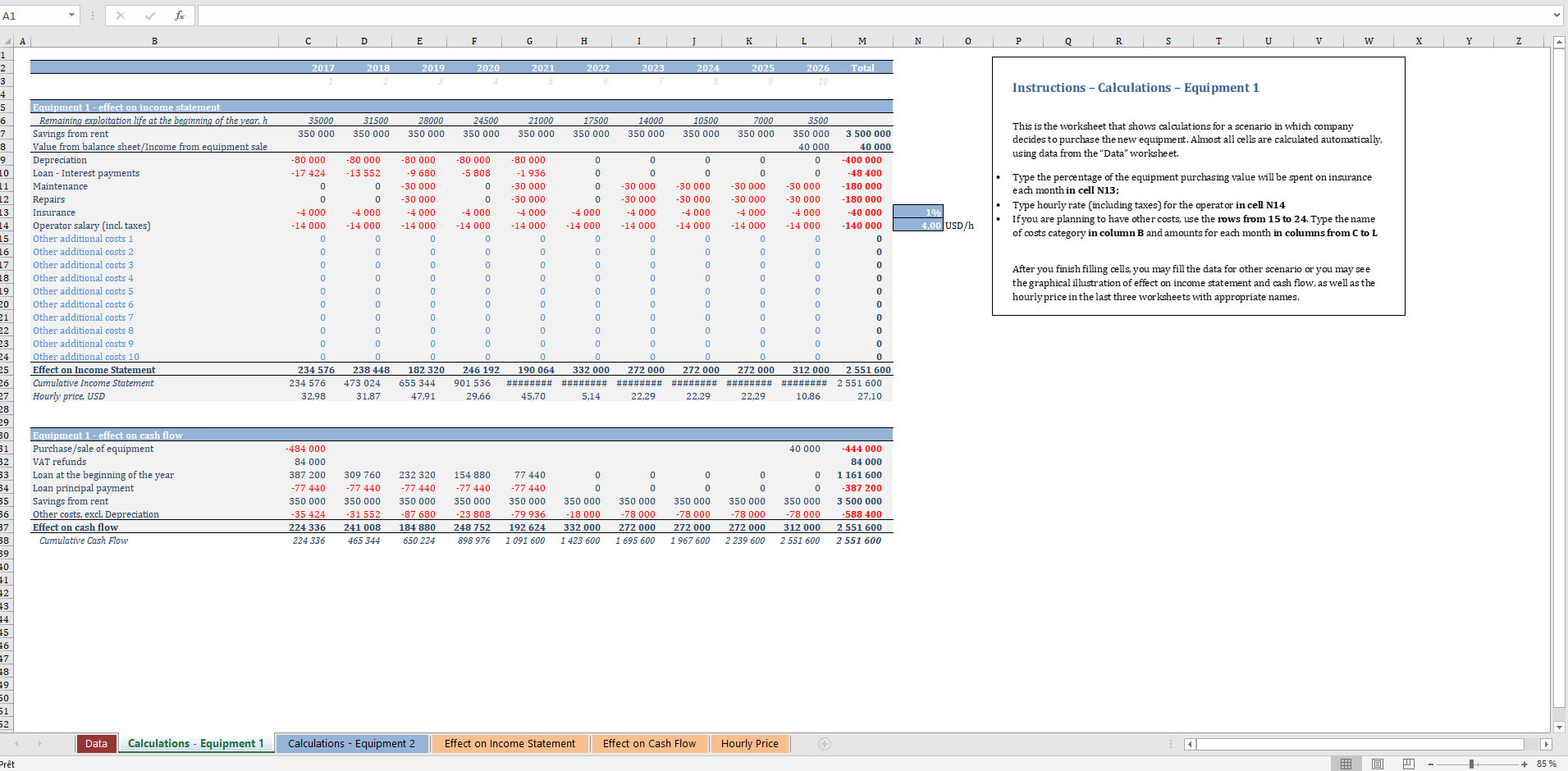Image resolution: width=1568 pixels, height=771 pixels.
Task: Click the vertical scrollbar up arrow
Action: pyautogui.click(x=1560, y=42)
